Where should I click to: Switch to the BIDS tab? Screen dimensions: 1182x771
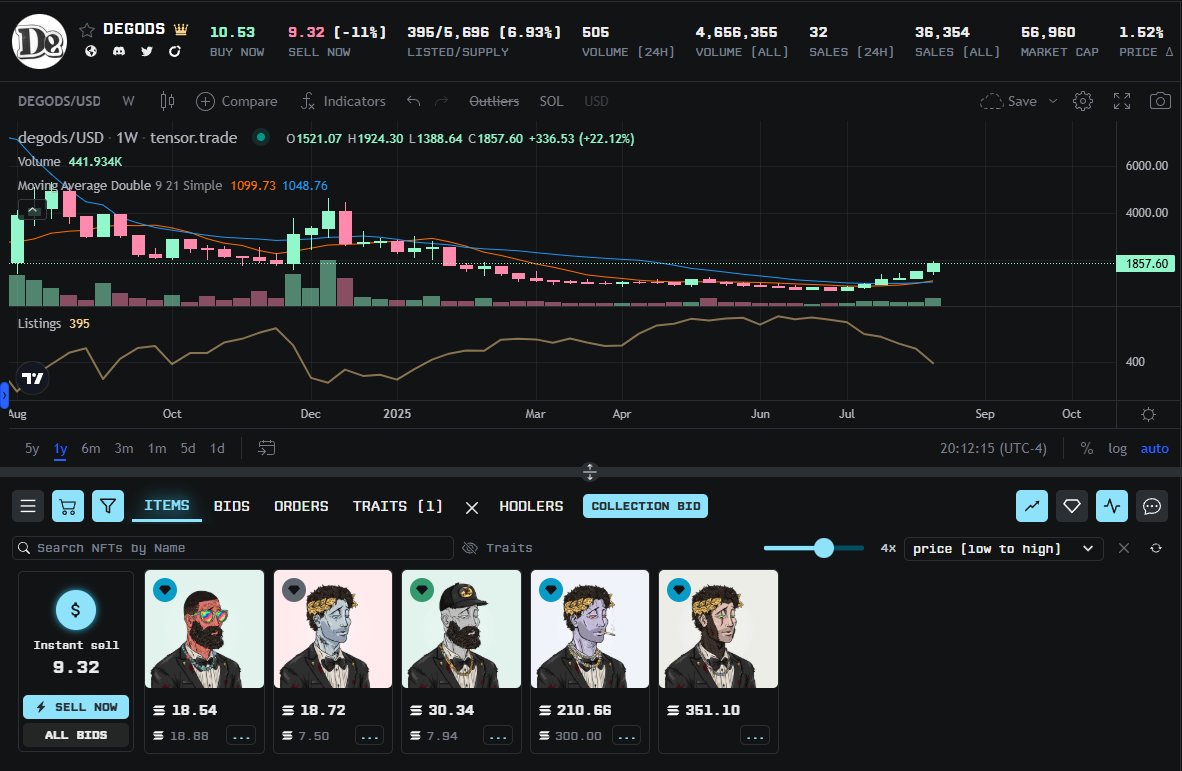click(x=231, y=506)
